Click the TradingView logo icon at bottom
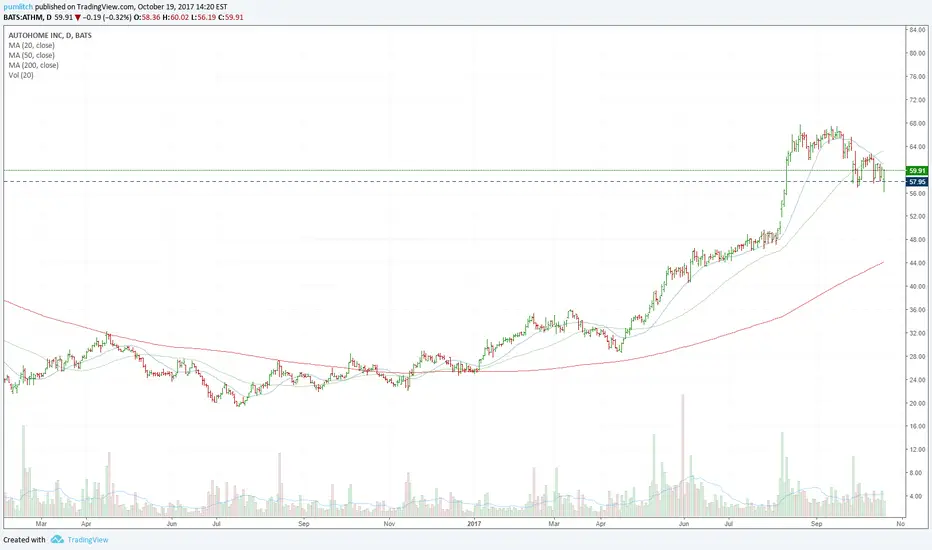Image resolution: width=932 pixels, height=550 pixels. (x=57, y=539)
